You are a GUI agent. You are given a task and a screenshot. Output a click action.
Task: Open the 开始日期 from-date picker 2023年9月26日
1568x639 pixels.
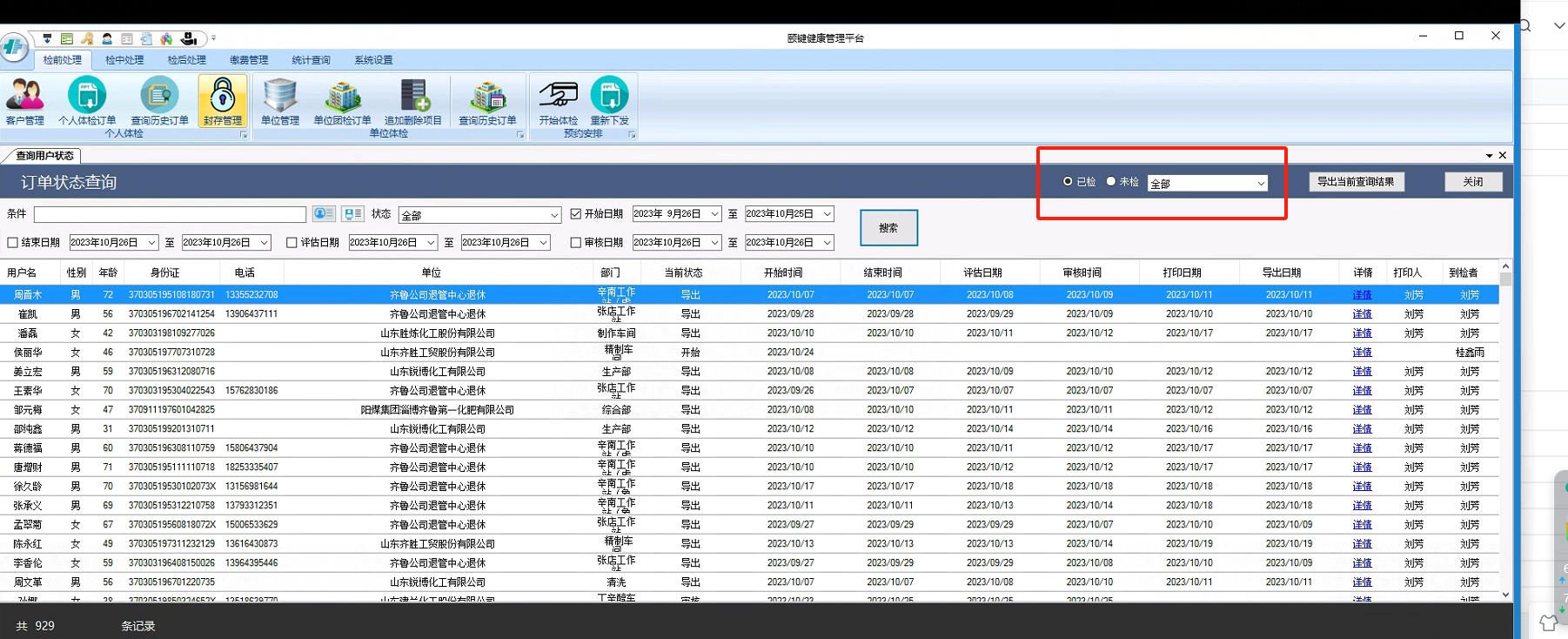click(677, 214)
